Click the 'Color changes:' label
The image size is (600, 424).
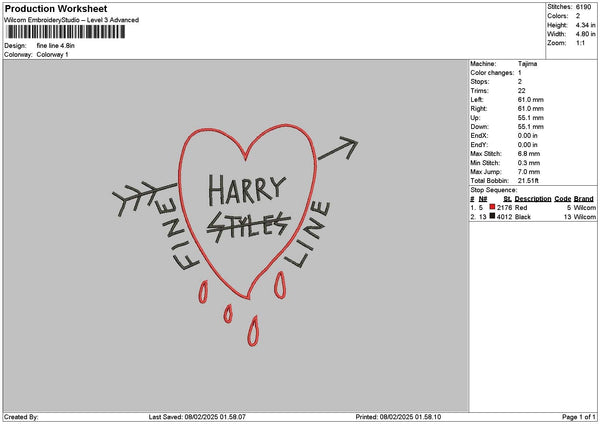(x=492, y=73)
